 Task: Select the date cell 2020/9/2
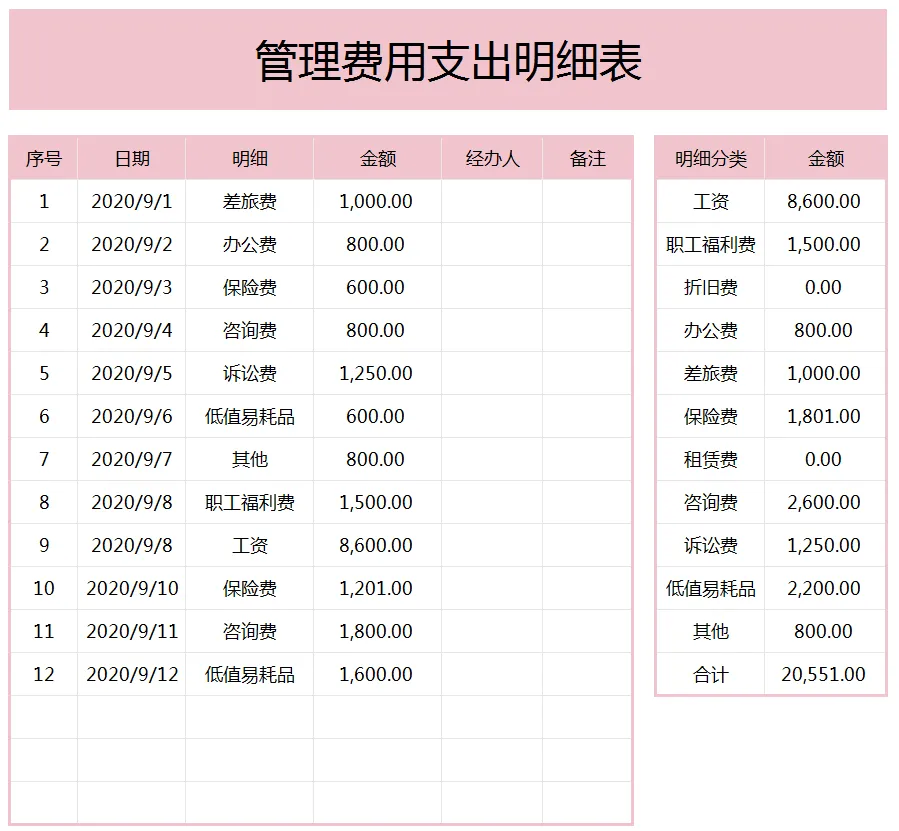[x=132, y=244]
